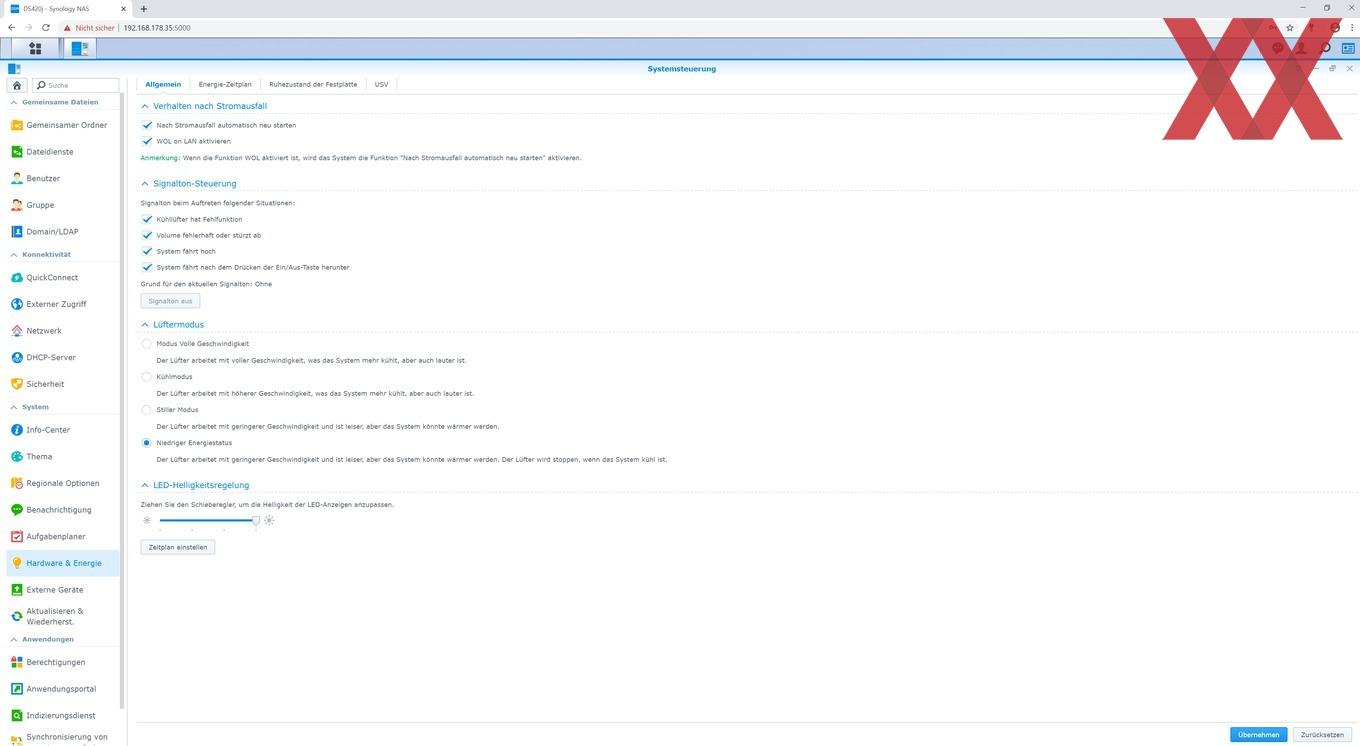The image size is (1360, 746).
Task: Collapse 'Signalton-Steuerung' section
Action: pos(145,184)
